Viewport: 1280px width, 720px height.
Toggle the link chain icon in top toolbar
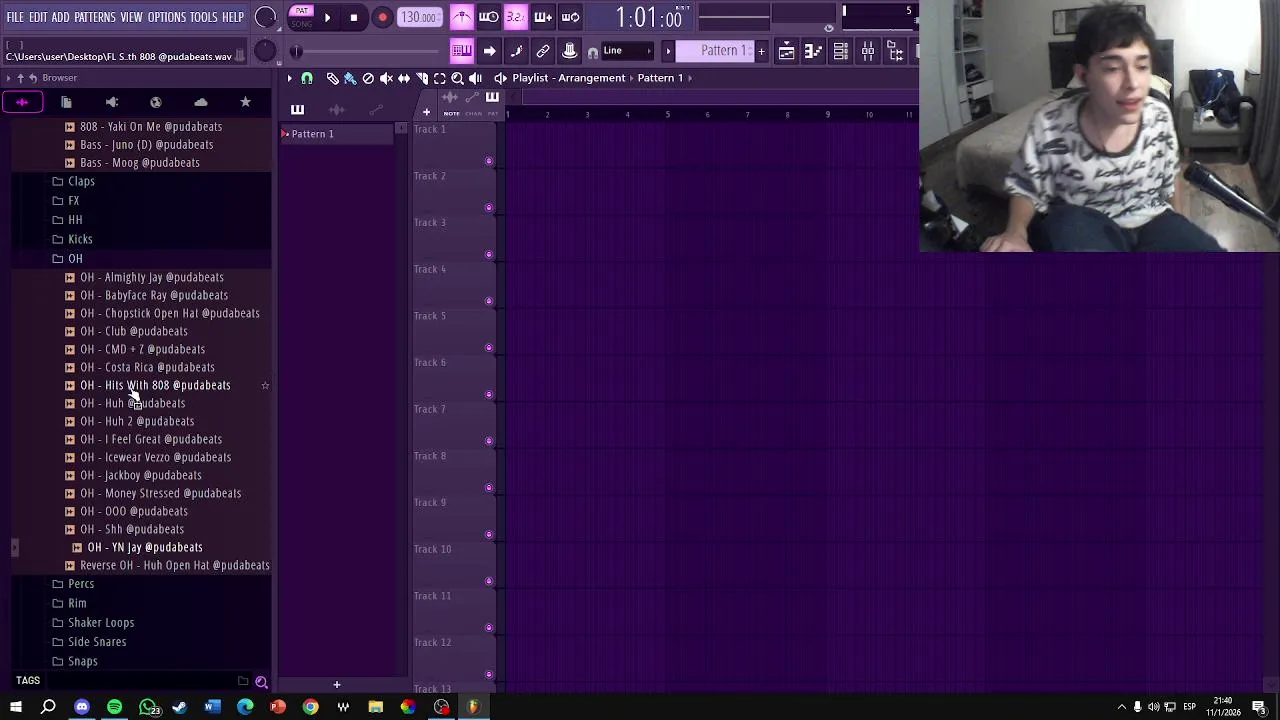(x=543, y=51)
